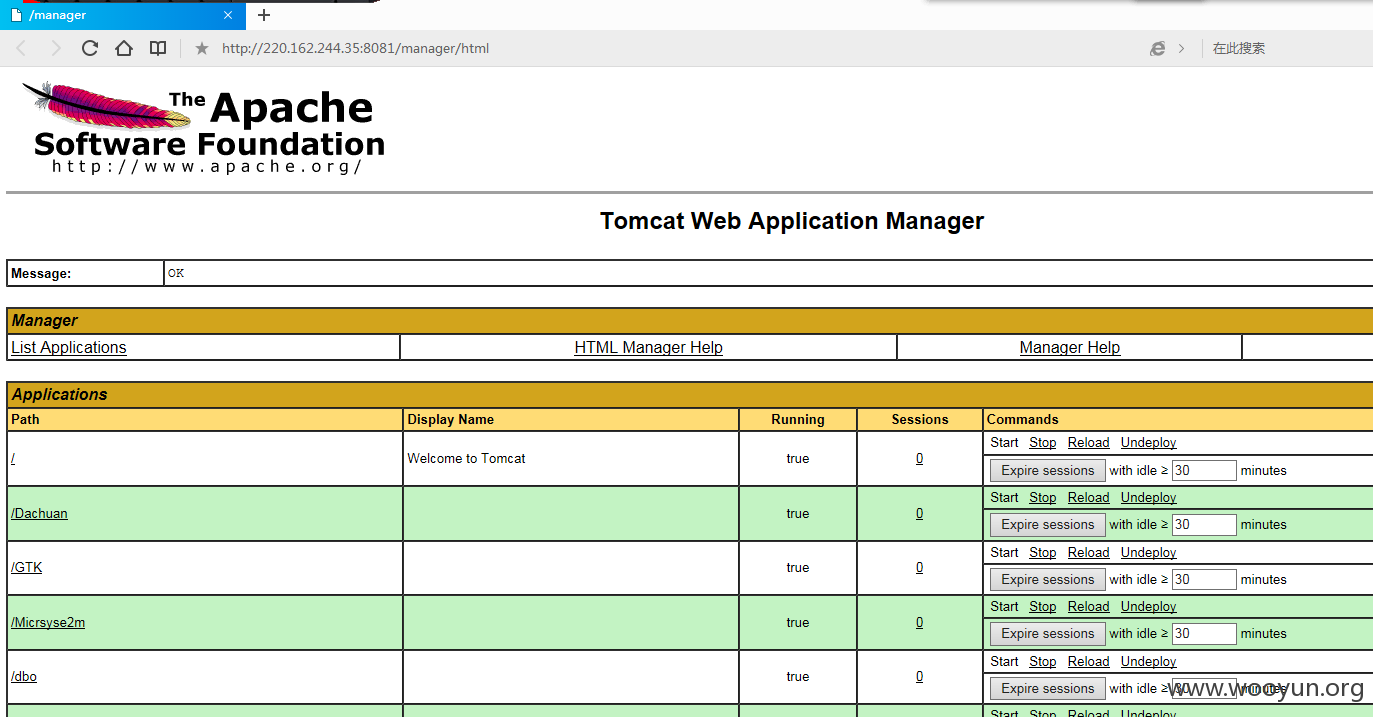This screenshot has height=717, width=1373.
Task: Expire sessions for /dbo
Action: (x=1048, y=688)
